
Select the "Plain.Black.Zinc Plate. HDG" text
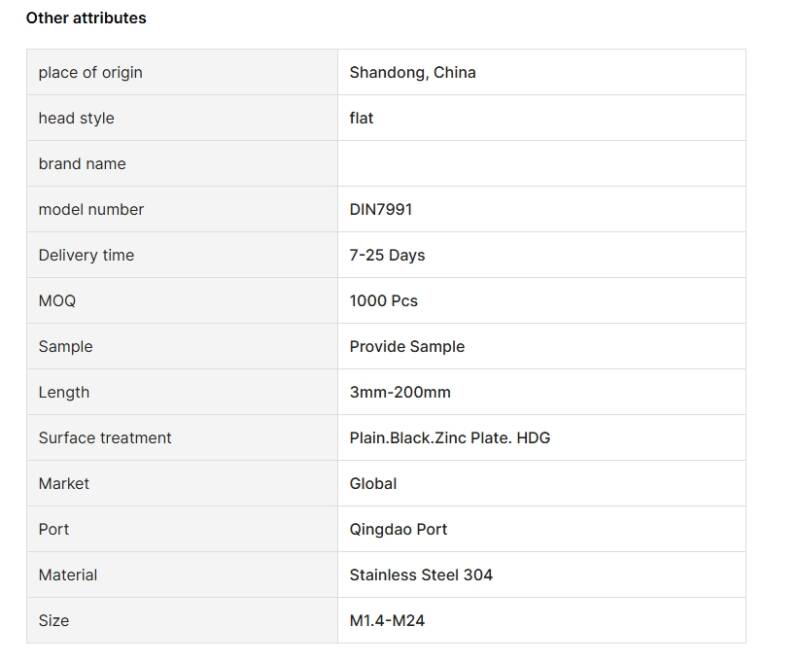click(449, 438)
